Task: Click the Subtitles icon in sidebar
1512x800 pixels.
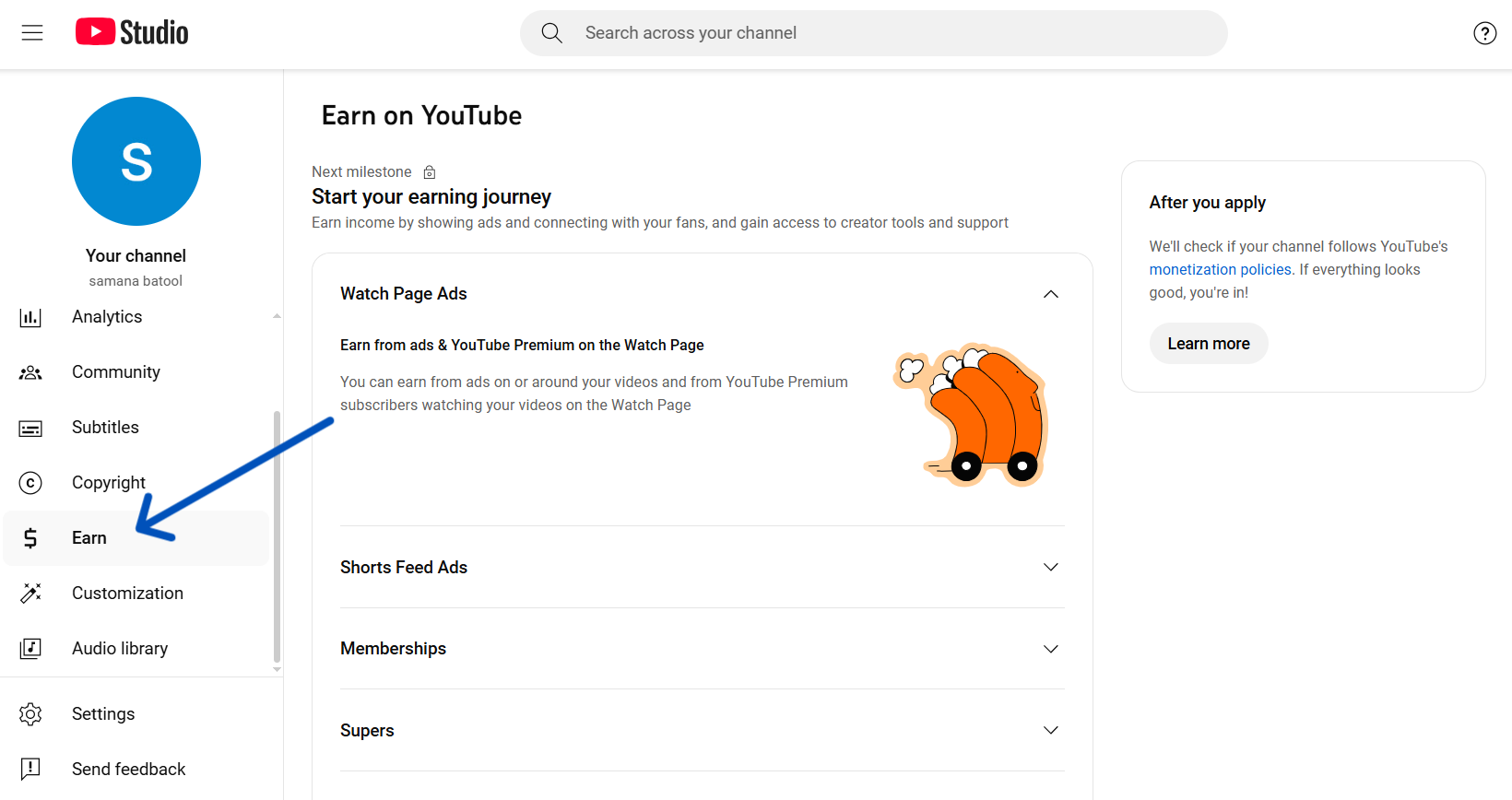Action: (x=30, y=428)
